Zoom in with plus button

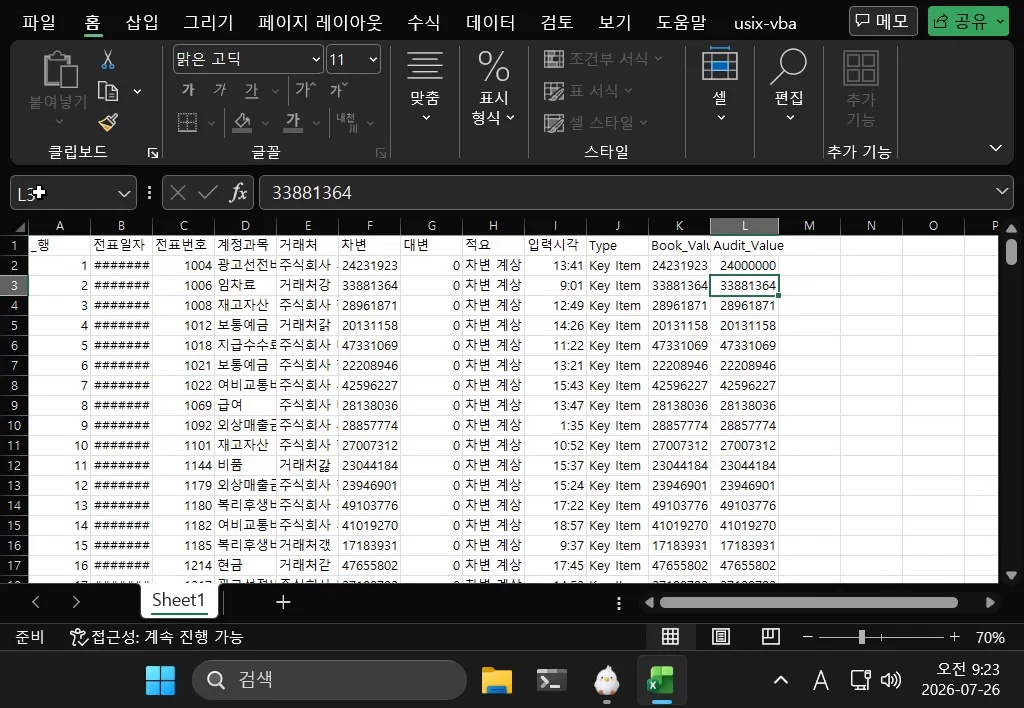pos(955,637)
